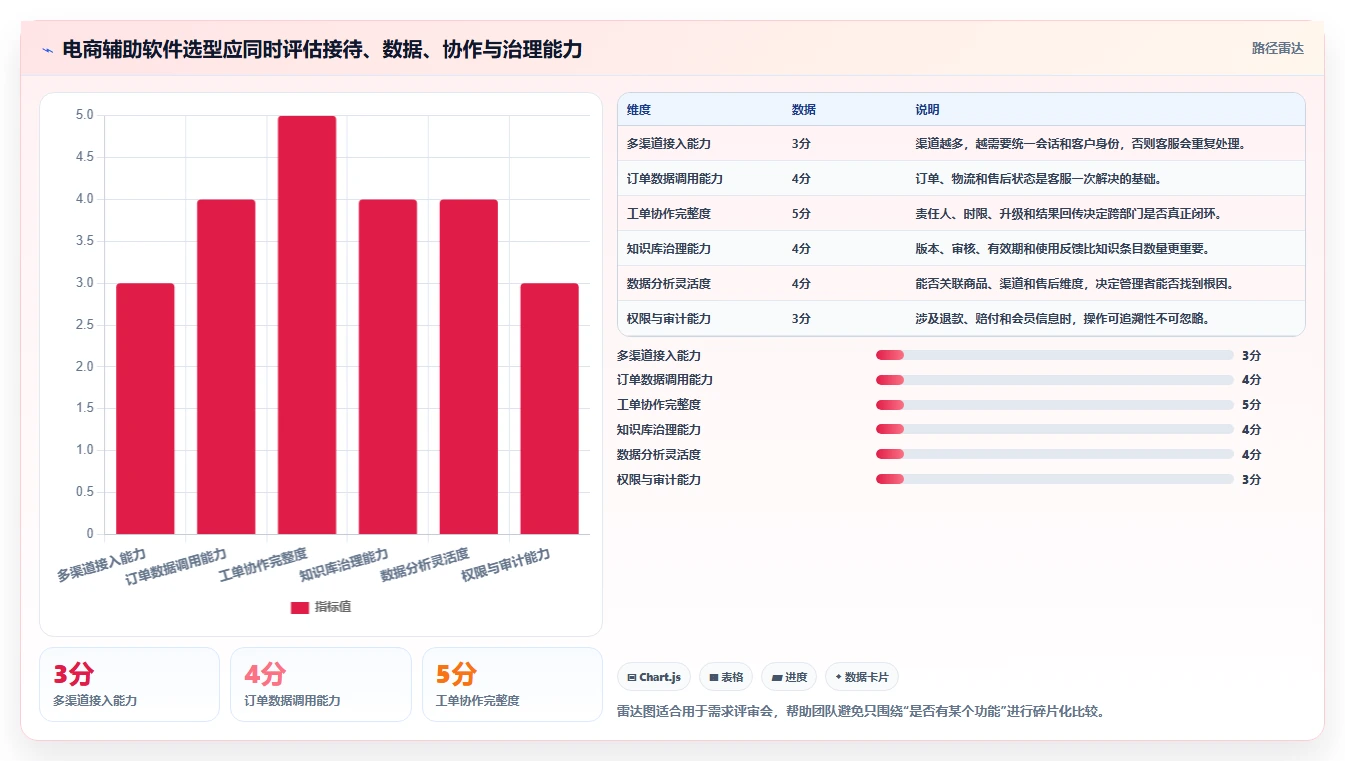Image resolution: width=1345 pixels, height=761 pixels.
Task: Click the 路径雷达 label in the header
Action: (1277, 48)
